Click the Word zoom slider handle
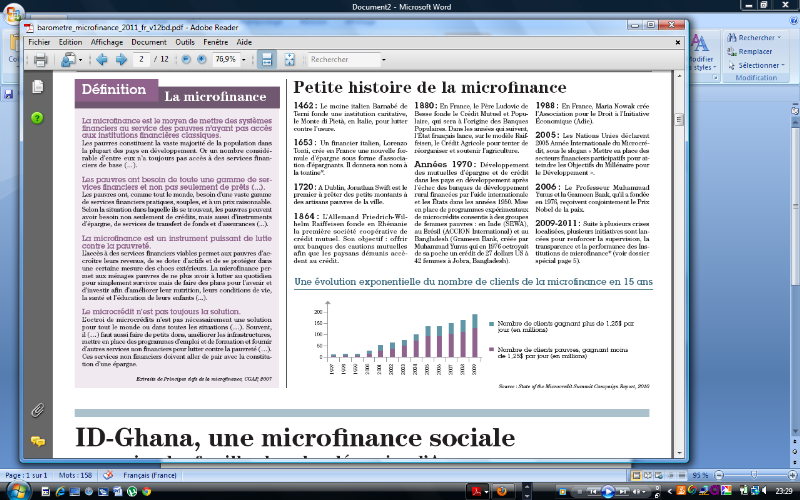Viewport: 800px width, 500px height. point(754,475)
